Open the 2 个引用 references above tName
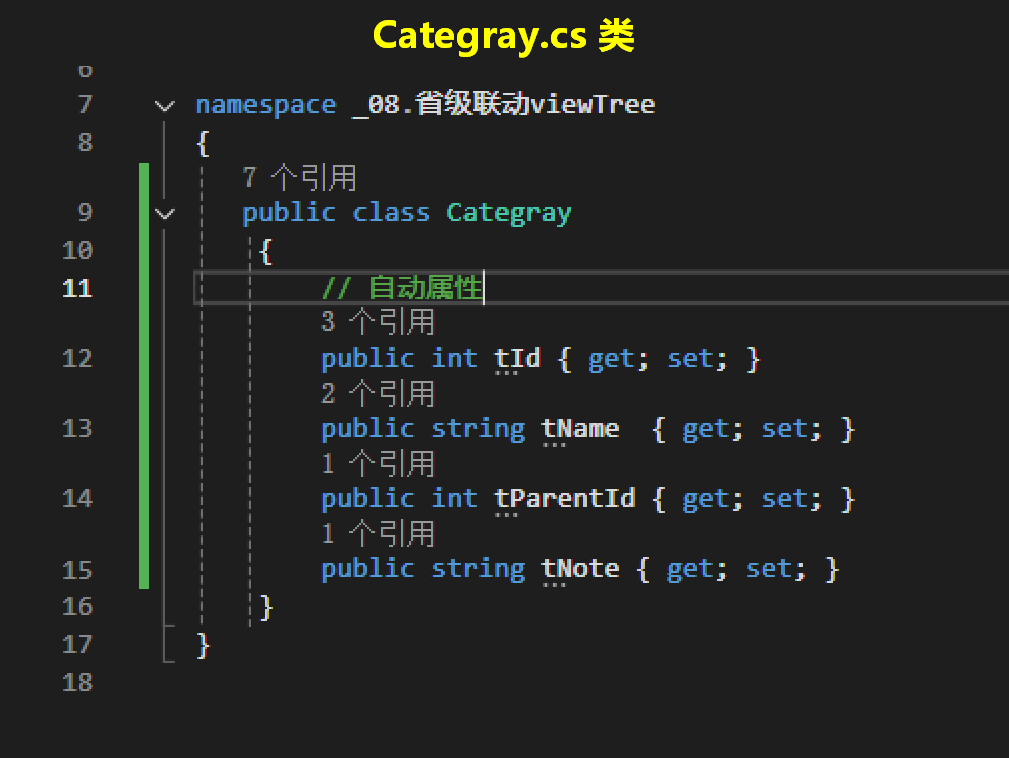 (x=377, y=393)
